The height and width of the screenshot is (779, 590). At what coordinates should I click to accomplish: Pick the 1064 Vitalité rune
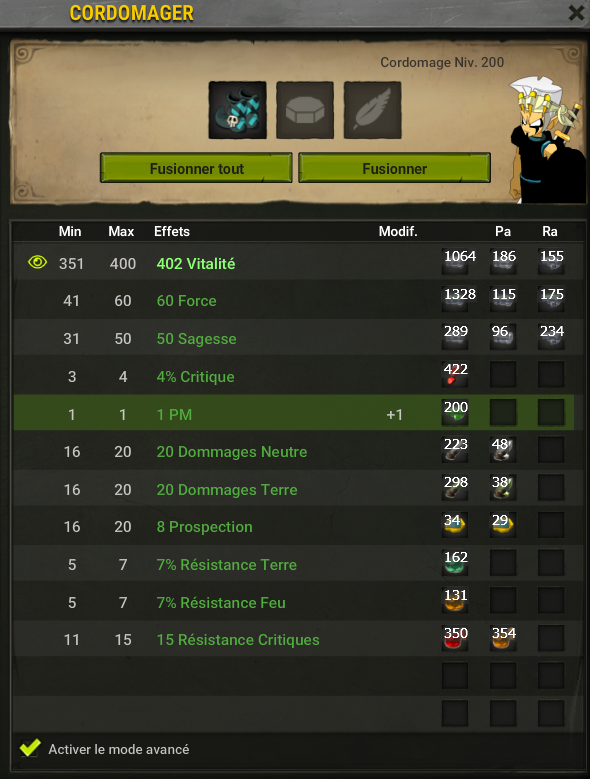point(455,261)
